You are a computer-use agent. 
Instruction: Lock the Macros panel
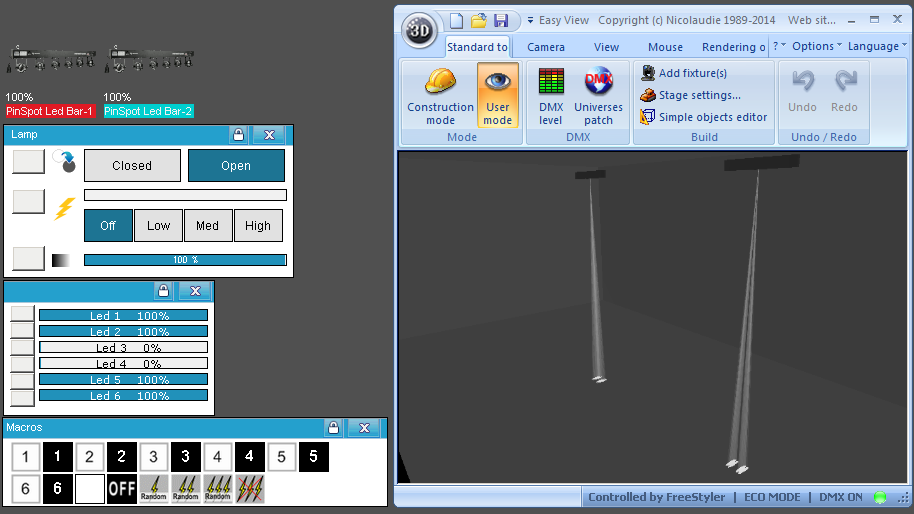333,428
